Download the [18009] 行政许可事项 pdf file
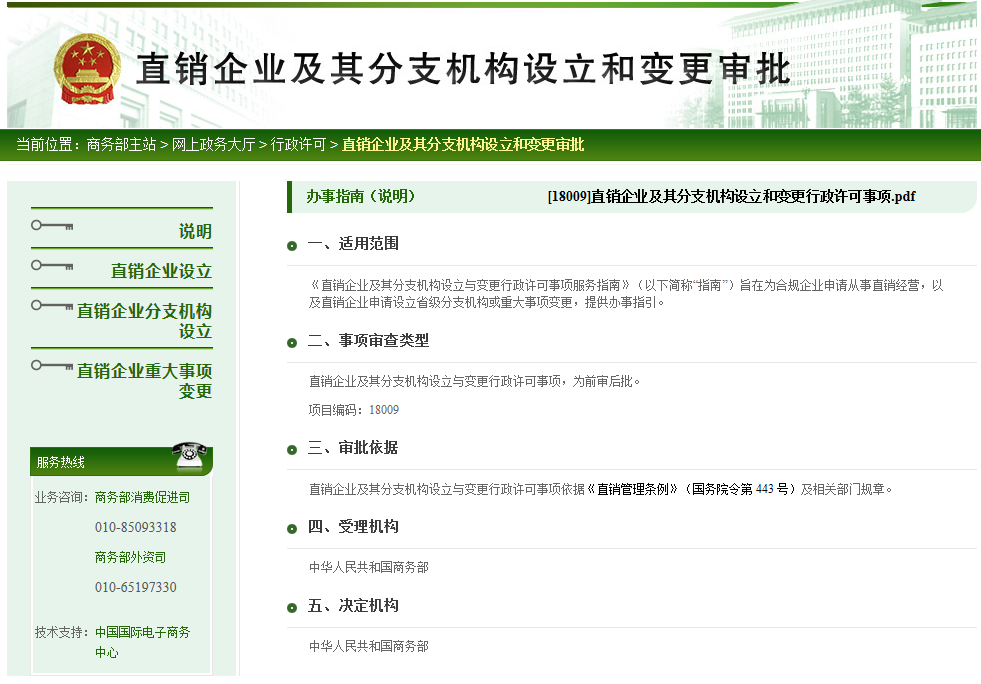This screenshot has height=684, width=981. click(731, 197)
